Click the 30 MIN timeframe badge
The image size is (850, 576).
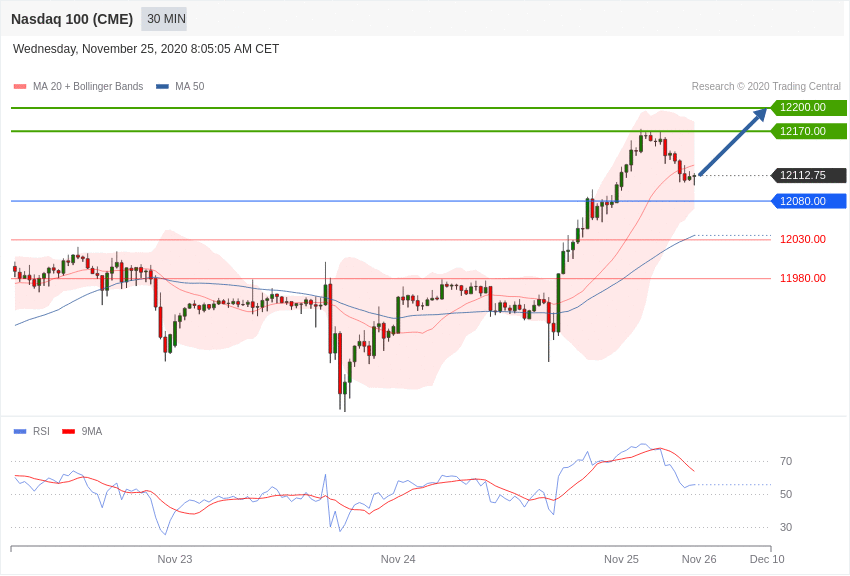point(164,19)
